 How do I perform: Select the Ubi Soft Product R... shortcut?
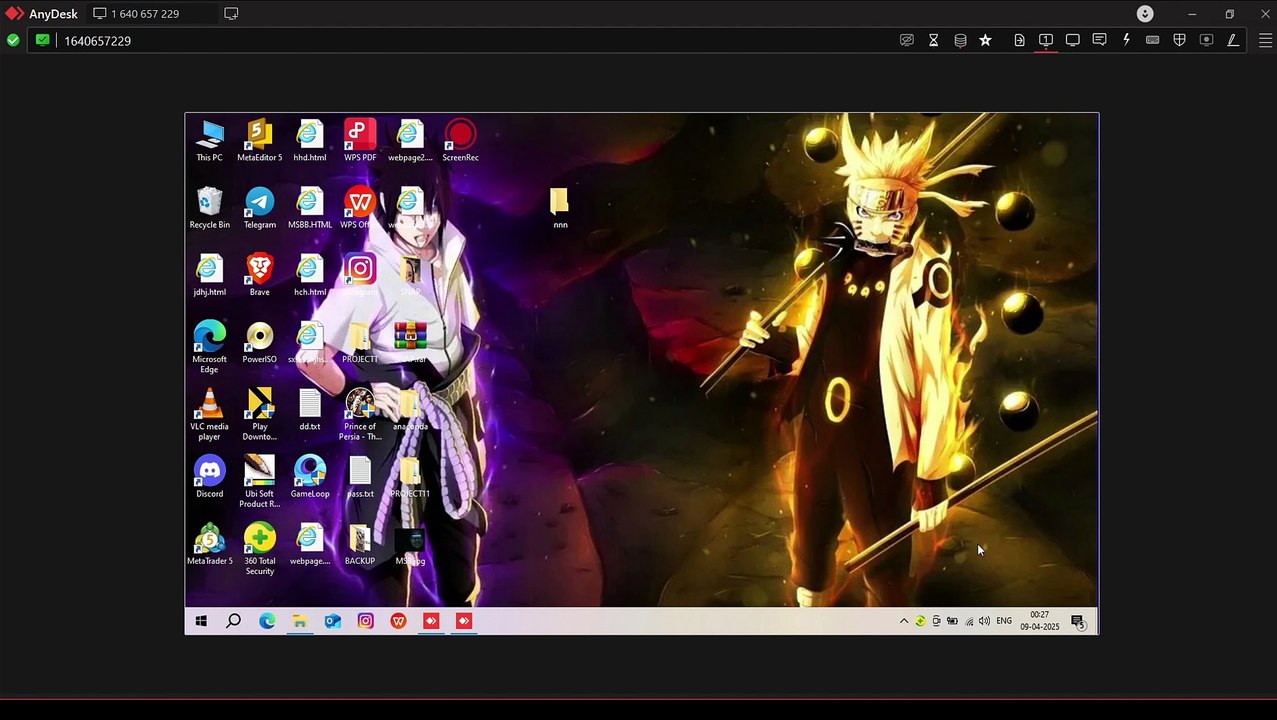(x=260, y=481)
